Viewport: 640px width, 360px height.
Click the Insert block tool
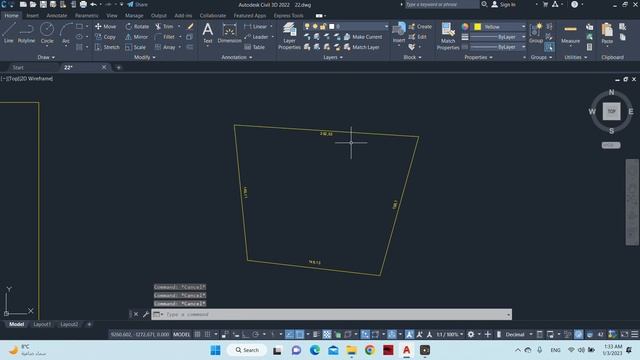coord(399,33)
